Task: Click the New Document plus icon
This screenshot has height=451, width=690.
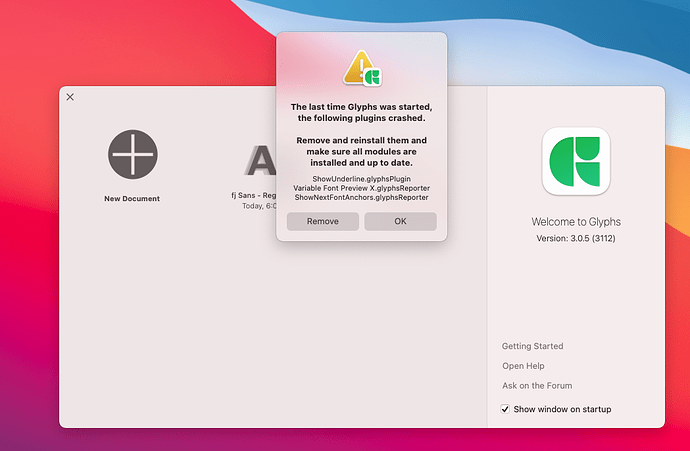Action: click(133, 154)
